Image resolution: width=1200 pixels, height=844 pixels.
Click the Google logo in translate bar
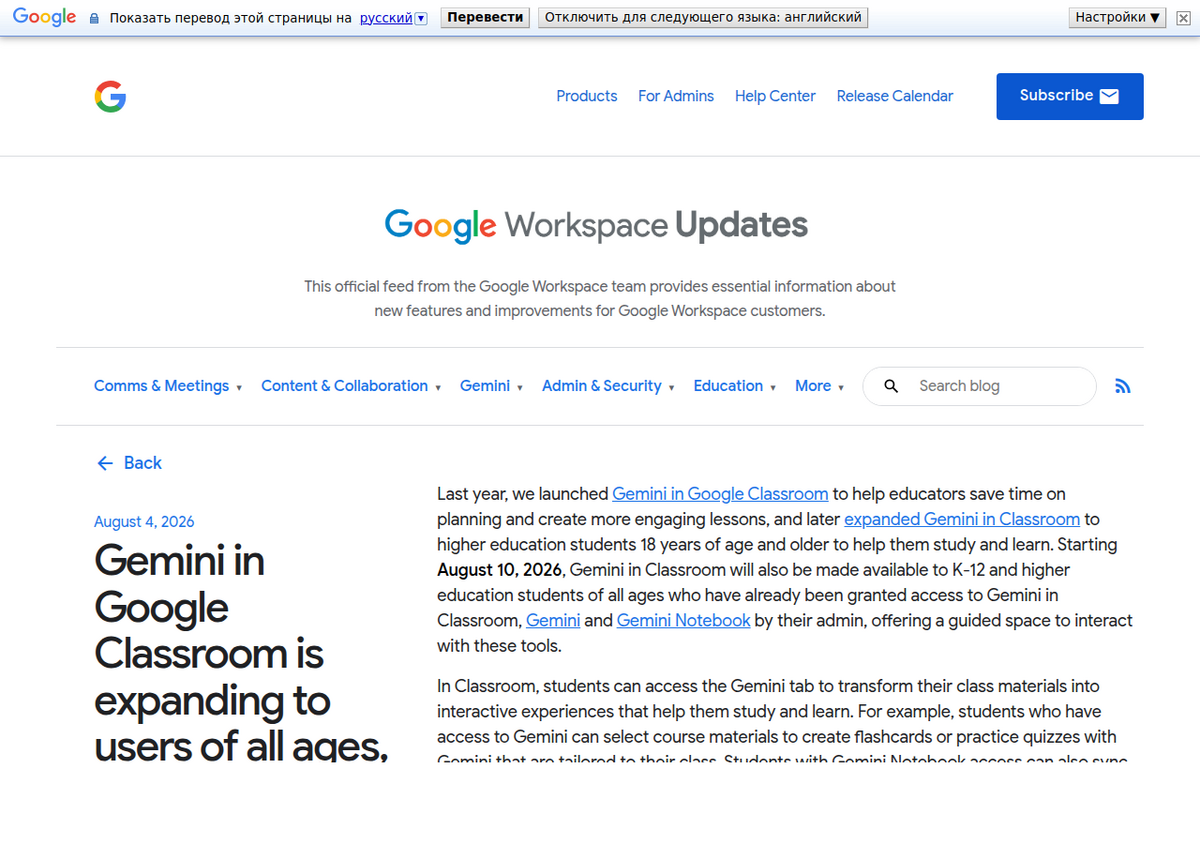(x=44, y=17)
